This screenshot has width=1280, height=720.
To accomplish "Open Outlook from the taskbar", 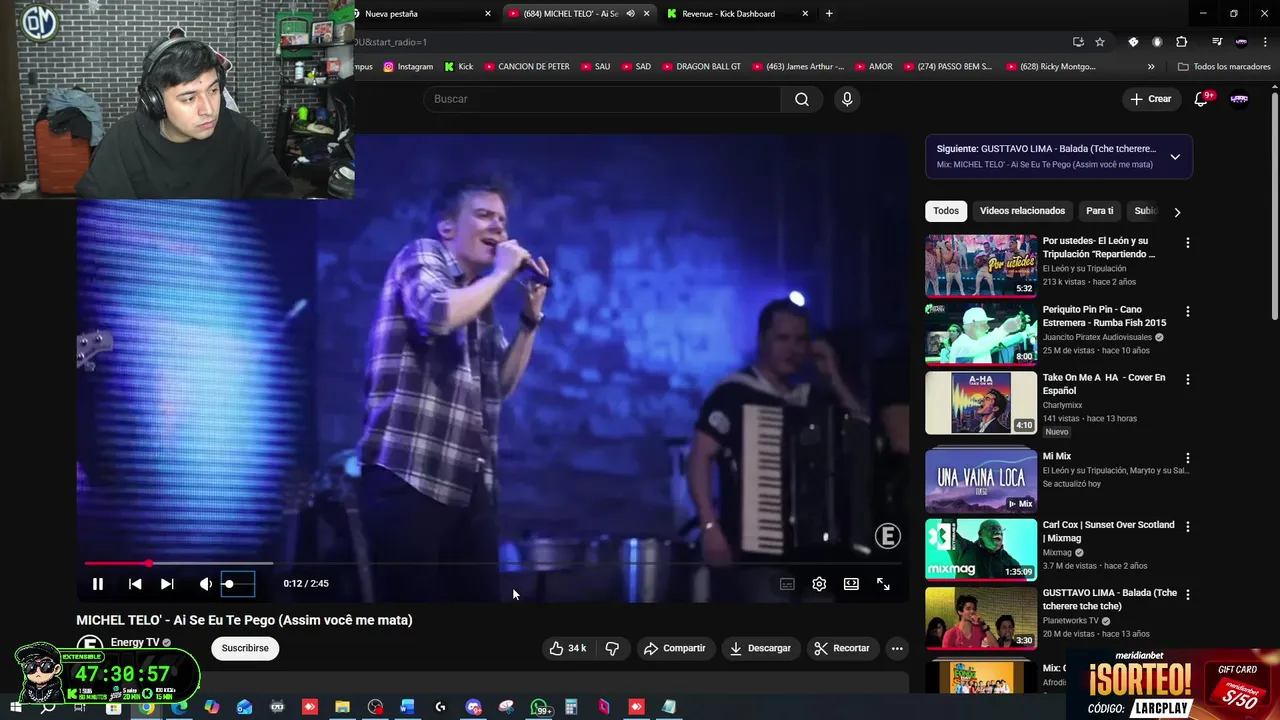I will [x=244, y=707].
